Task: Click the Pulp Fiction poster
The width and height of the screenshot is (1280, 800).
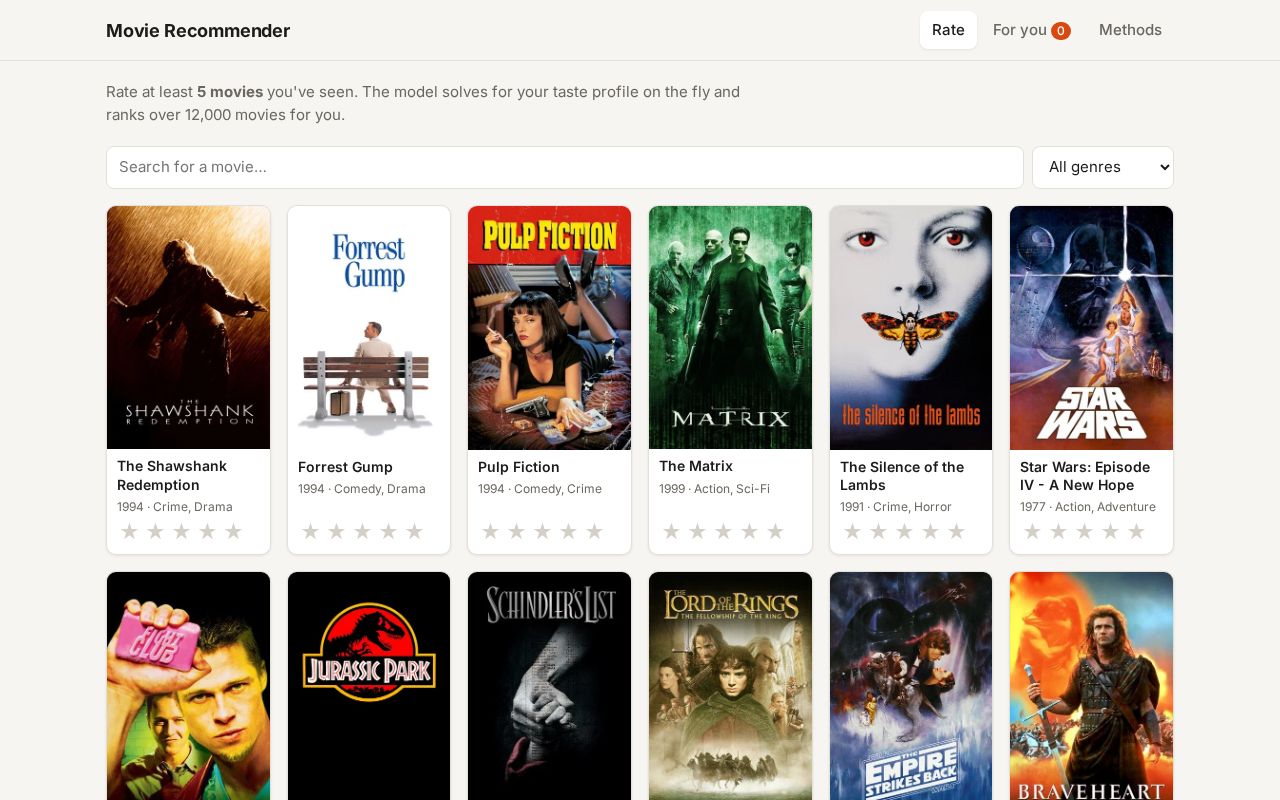Action: coord(549,328)
